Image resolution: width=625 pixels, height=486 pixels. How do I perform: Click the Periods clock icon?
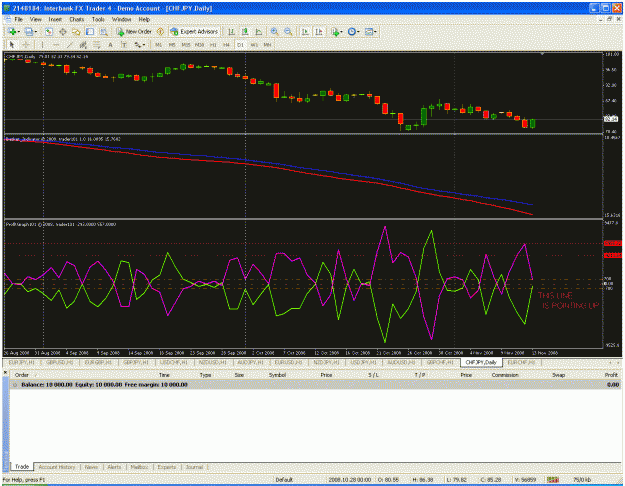point(352,31)
